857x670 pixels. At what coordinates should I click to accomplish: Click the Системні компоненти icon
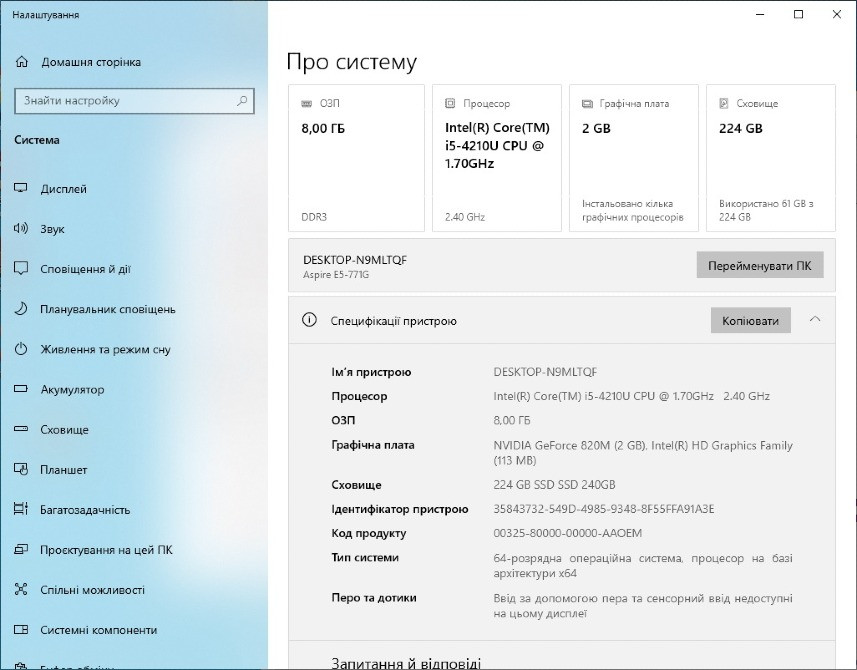point(21,630)
